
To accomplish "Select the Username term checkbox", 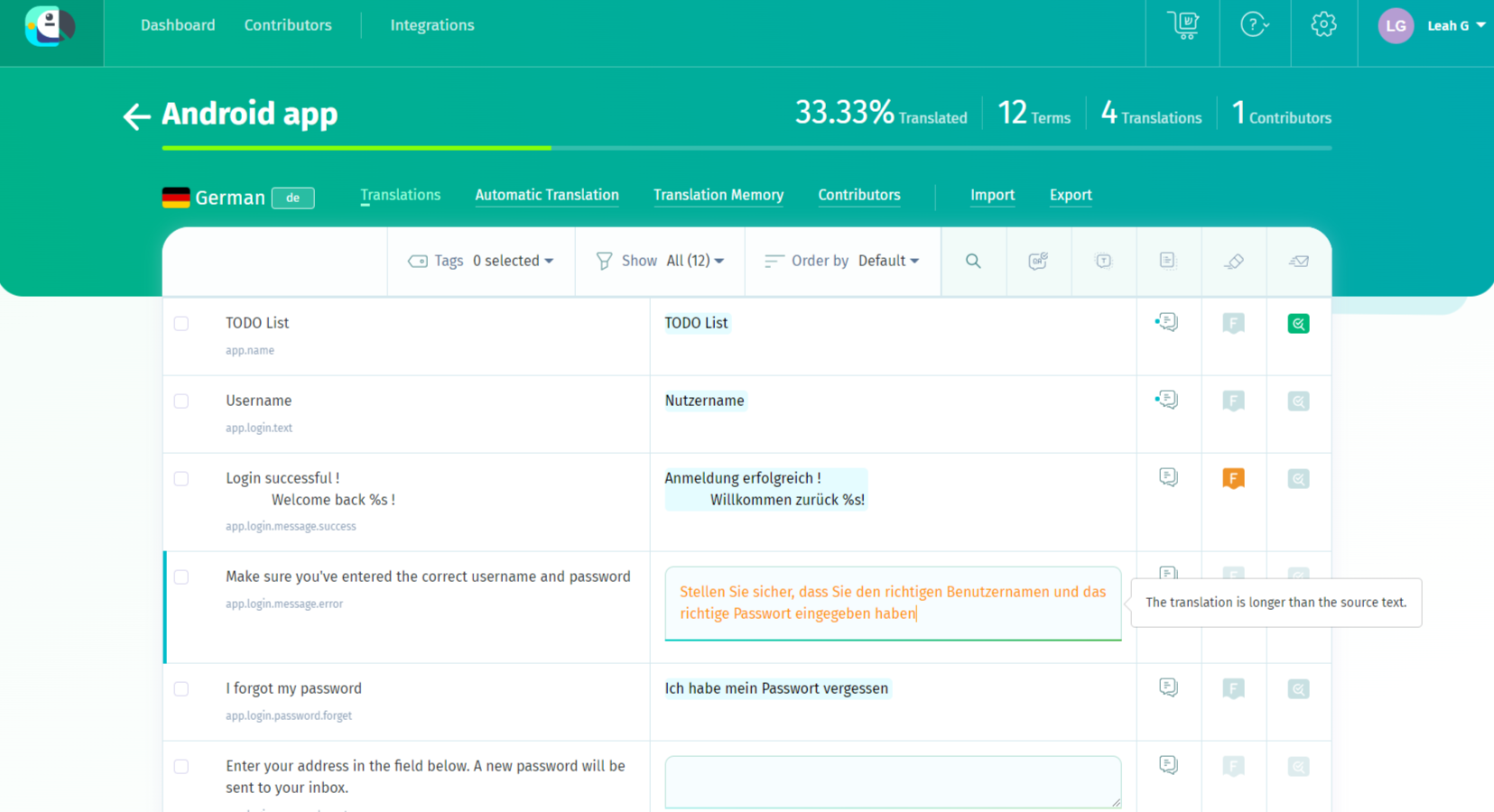I will tap(181, 401).
